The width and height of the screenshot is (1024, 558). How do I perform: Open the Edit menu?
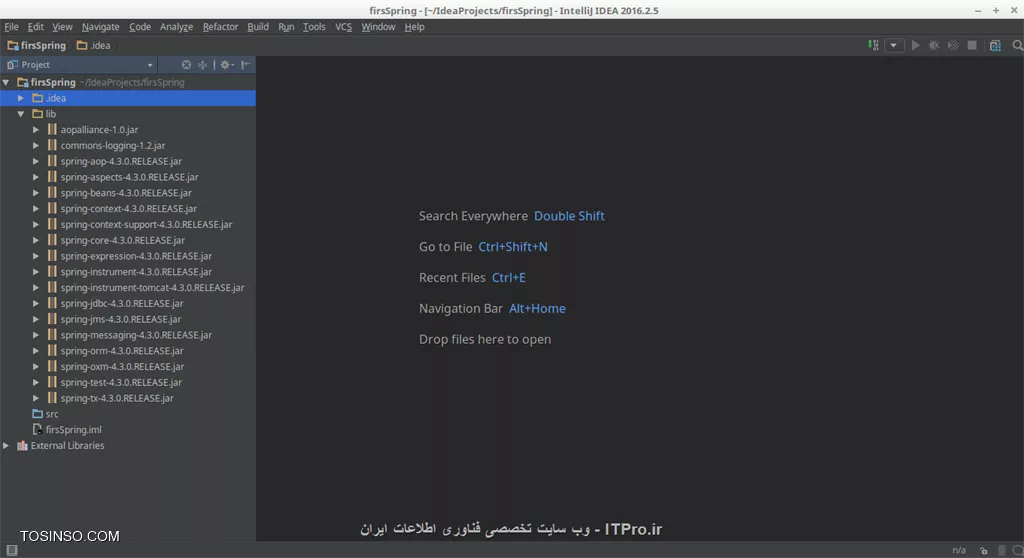click(x=35, y=27)
